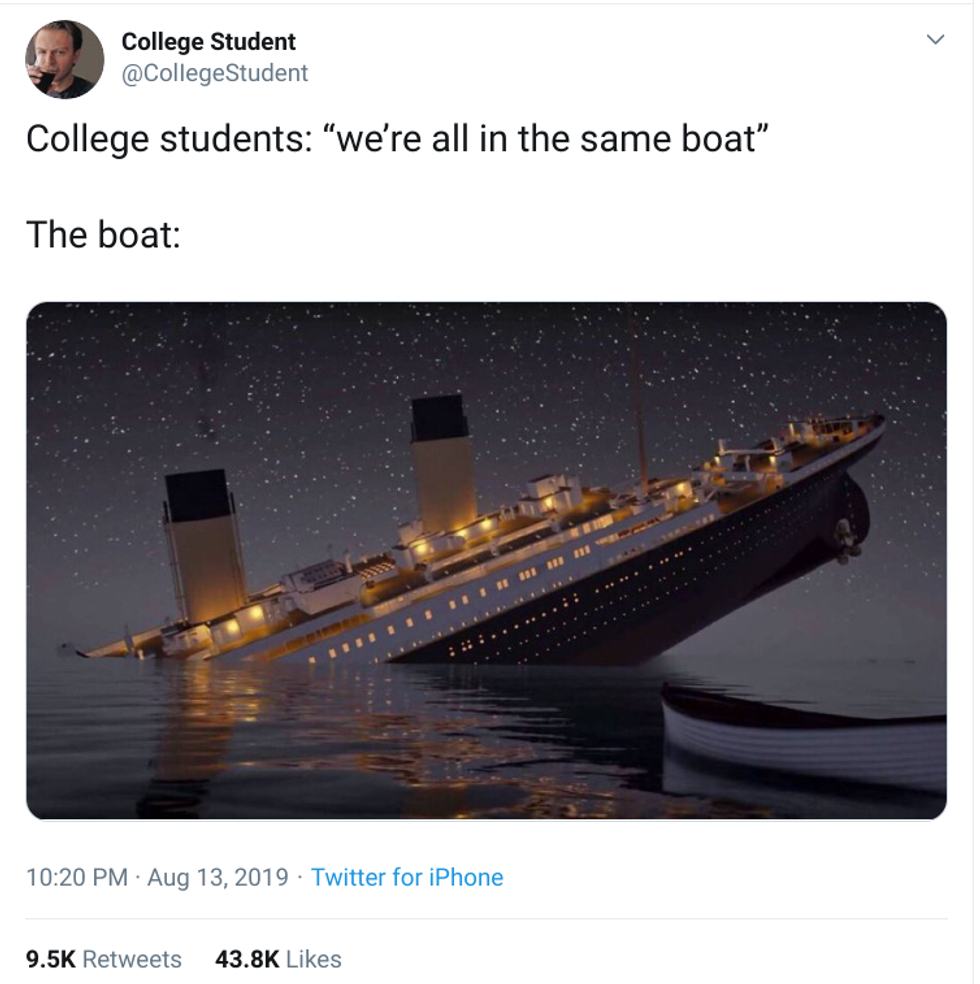
Task: View the Retweets list label
Action: pyautogui.click(x=132, y=959)
